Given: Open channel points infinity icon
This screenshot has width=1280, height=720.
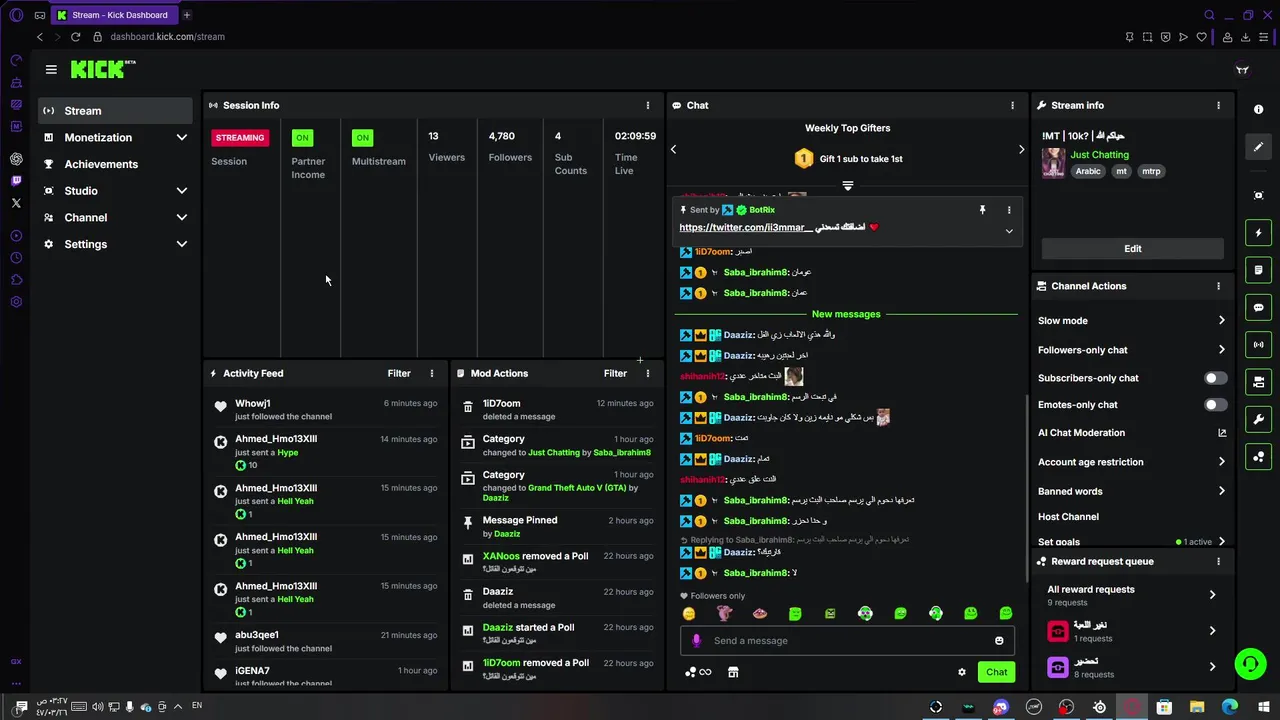Looking at the screenshot, I should 698,672.
